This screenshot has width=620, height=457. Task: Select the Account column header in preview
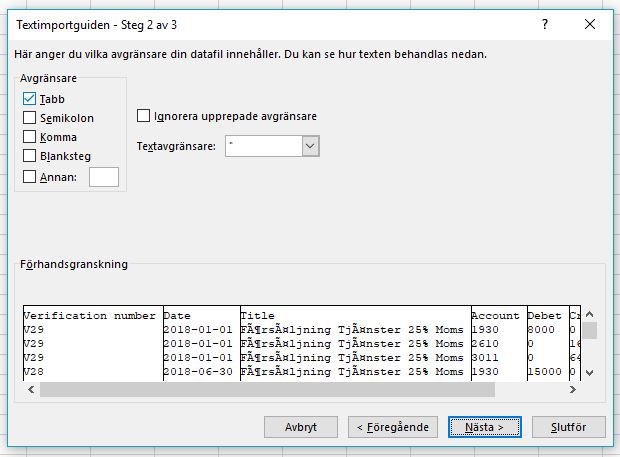click(496, 316)
